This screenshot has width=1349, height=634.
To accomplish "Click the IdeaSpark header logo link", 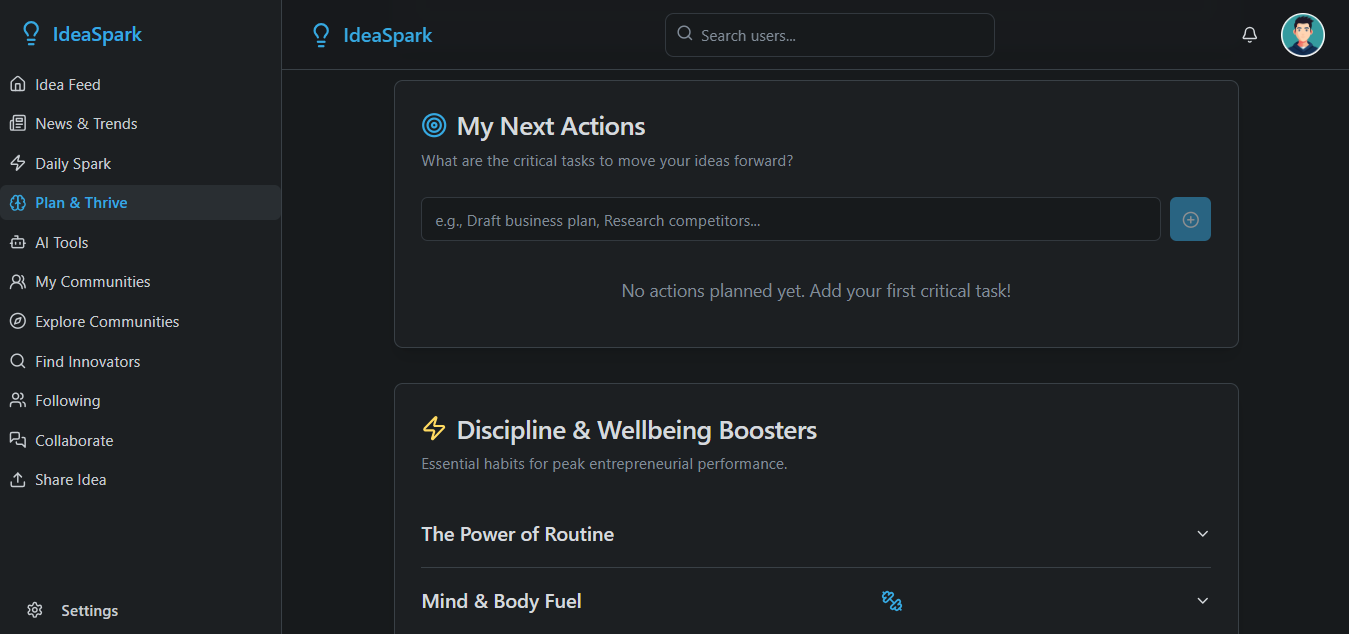I will click(372, 35).
